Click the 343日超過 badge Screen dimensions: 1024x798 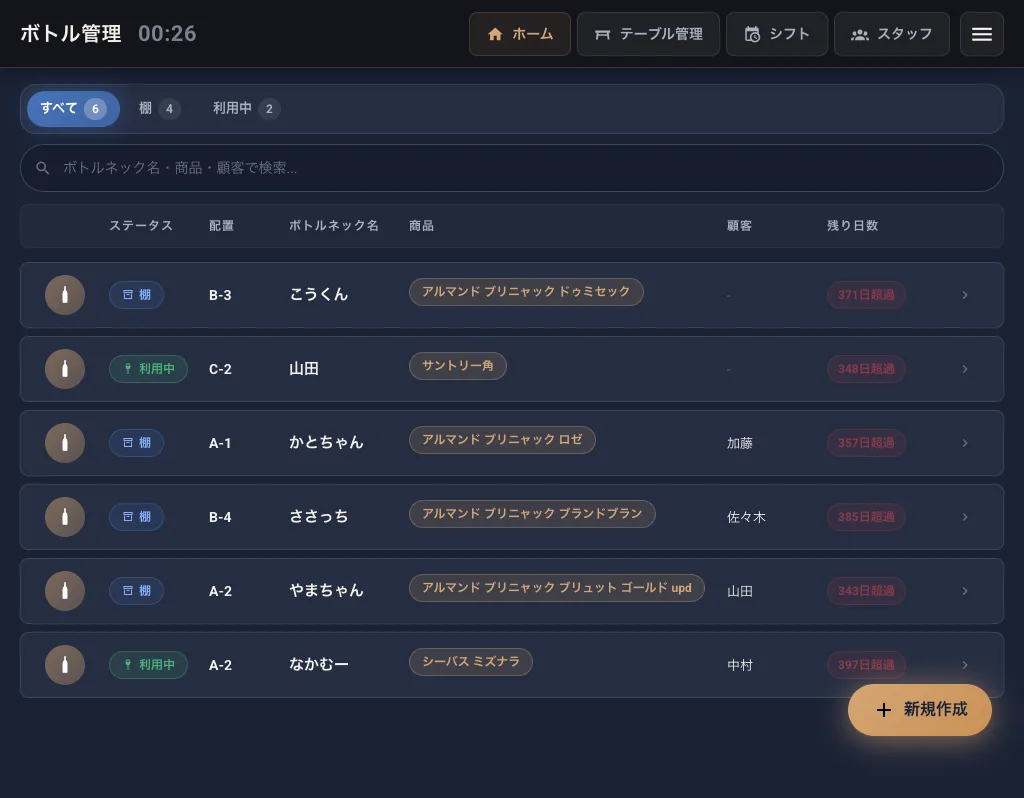tap(866, 591)
